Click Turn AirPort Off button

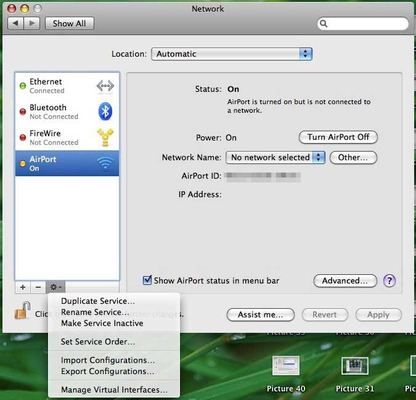coord(338,137)
